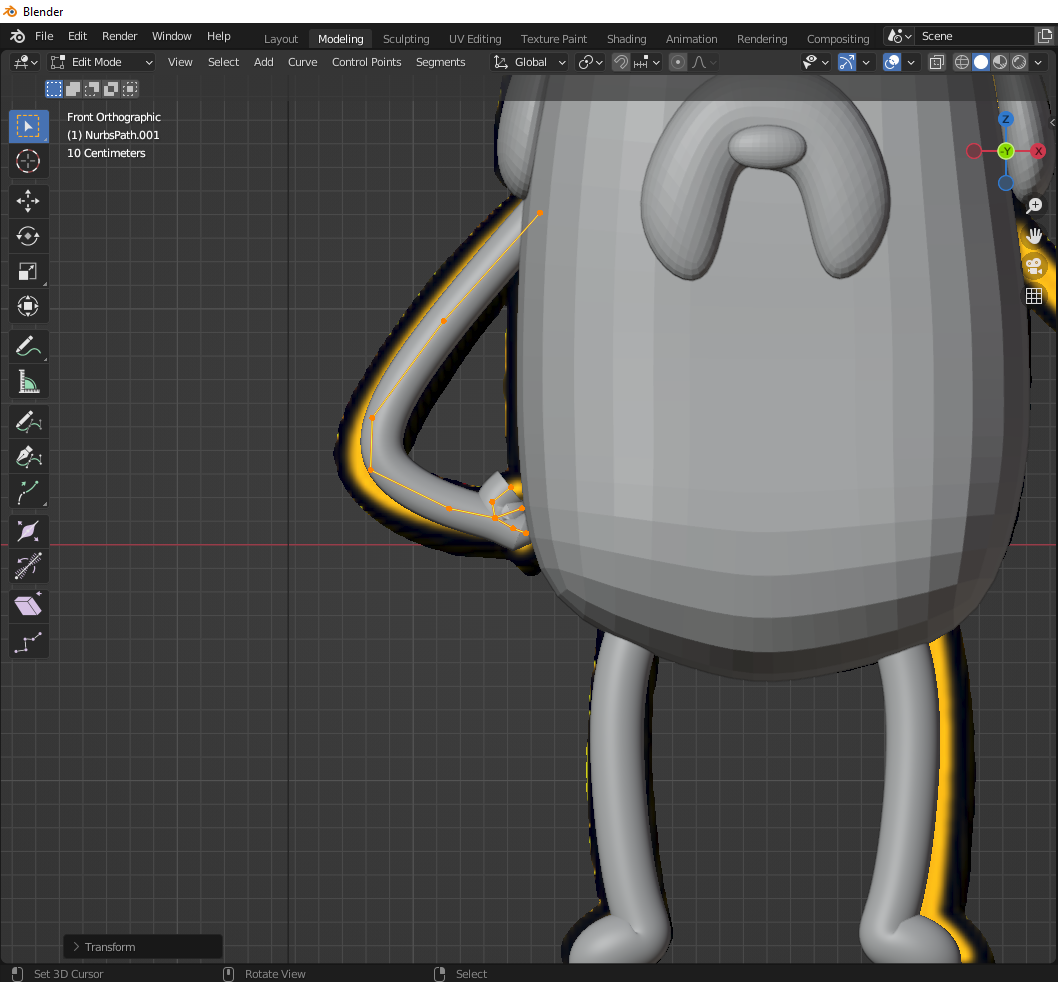Open the overlays options dropdown arrow
This screenshot has width=1058, height=982.
click(912, 63)
